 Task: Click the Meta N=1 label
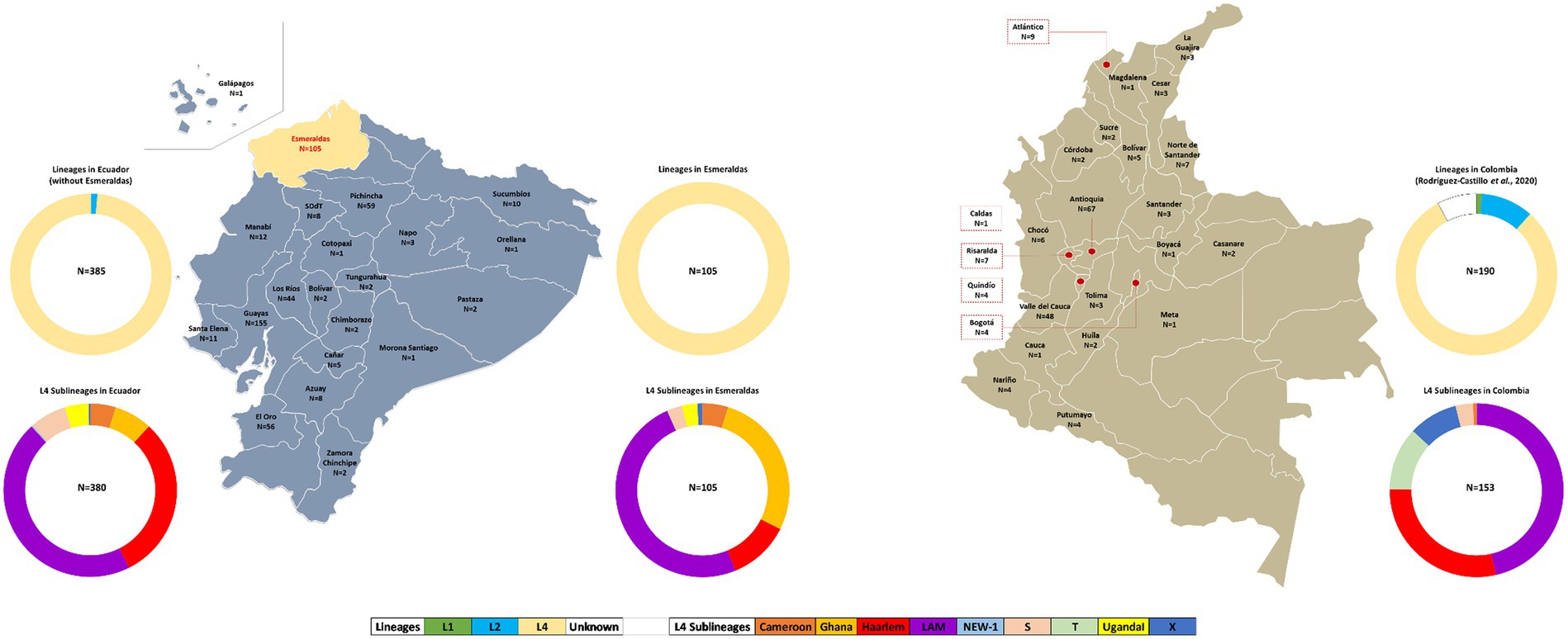coord(1169,319)
